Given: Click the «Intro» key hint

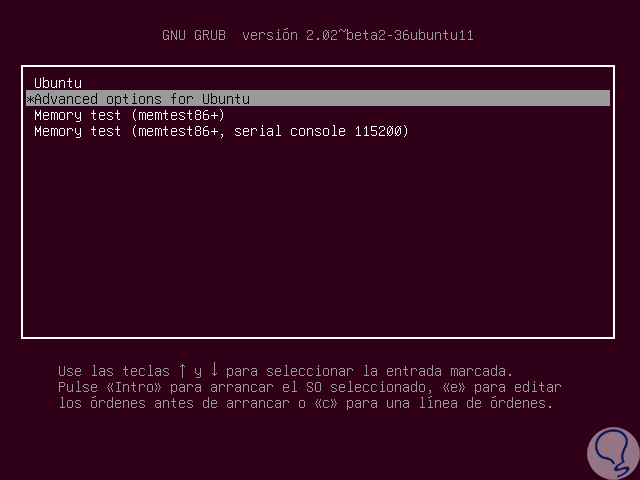Looking at the screenshot, I should point(130,387).
